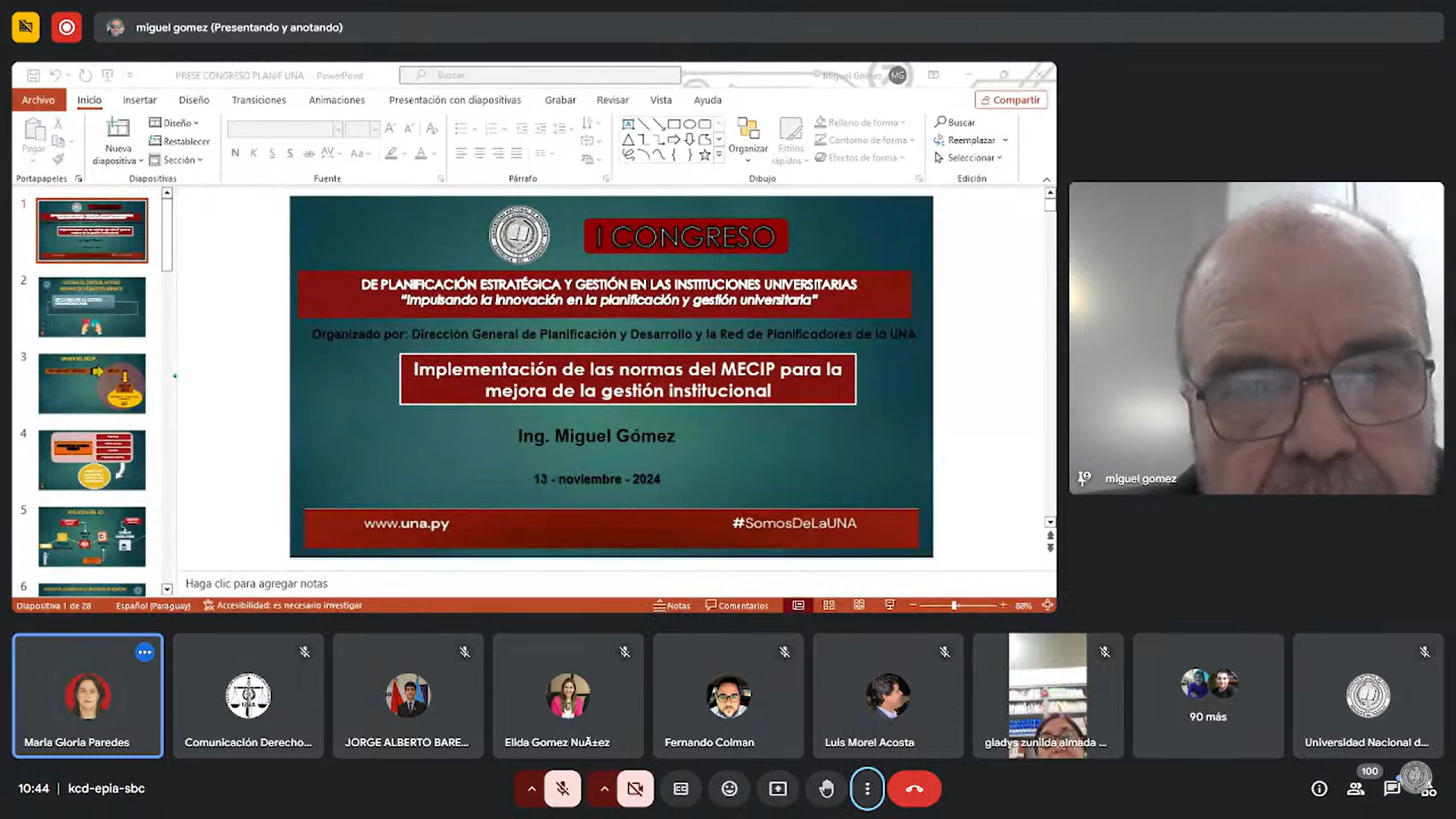Open meeting details info icon
The width and height of the screenshot is (1456, 819).
1319,789
